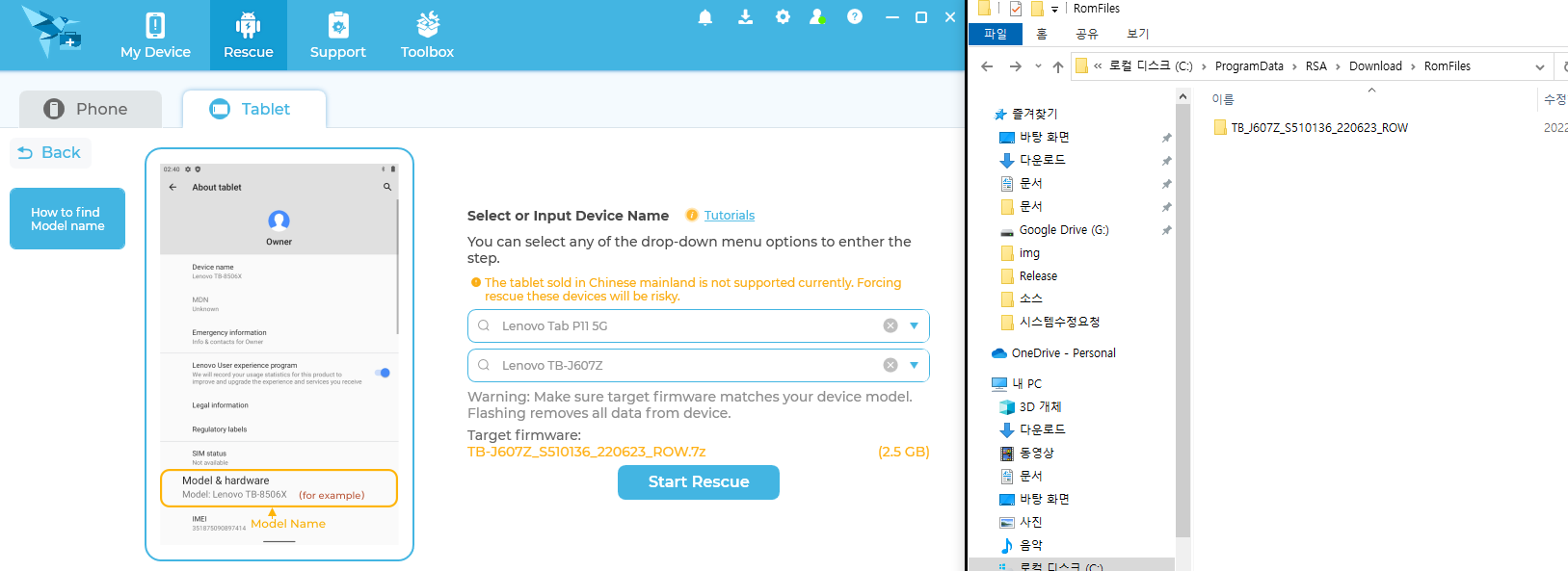Click 로컬 디스크 (C:) in the address breadcrumb
The width and height of the screenshot is (1568, 571).
pos(1151,66)
